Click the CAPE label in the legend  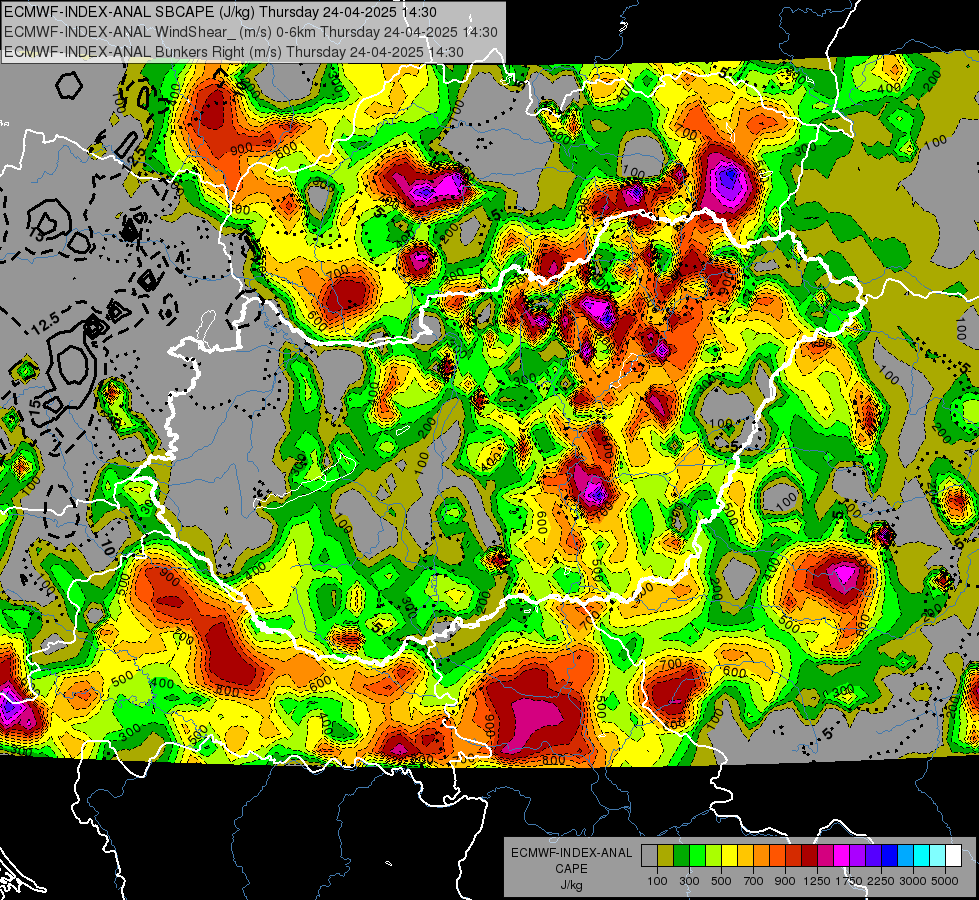point(571,869)
